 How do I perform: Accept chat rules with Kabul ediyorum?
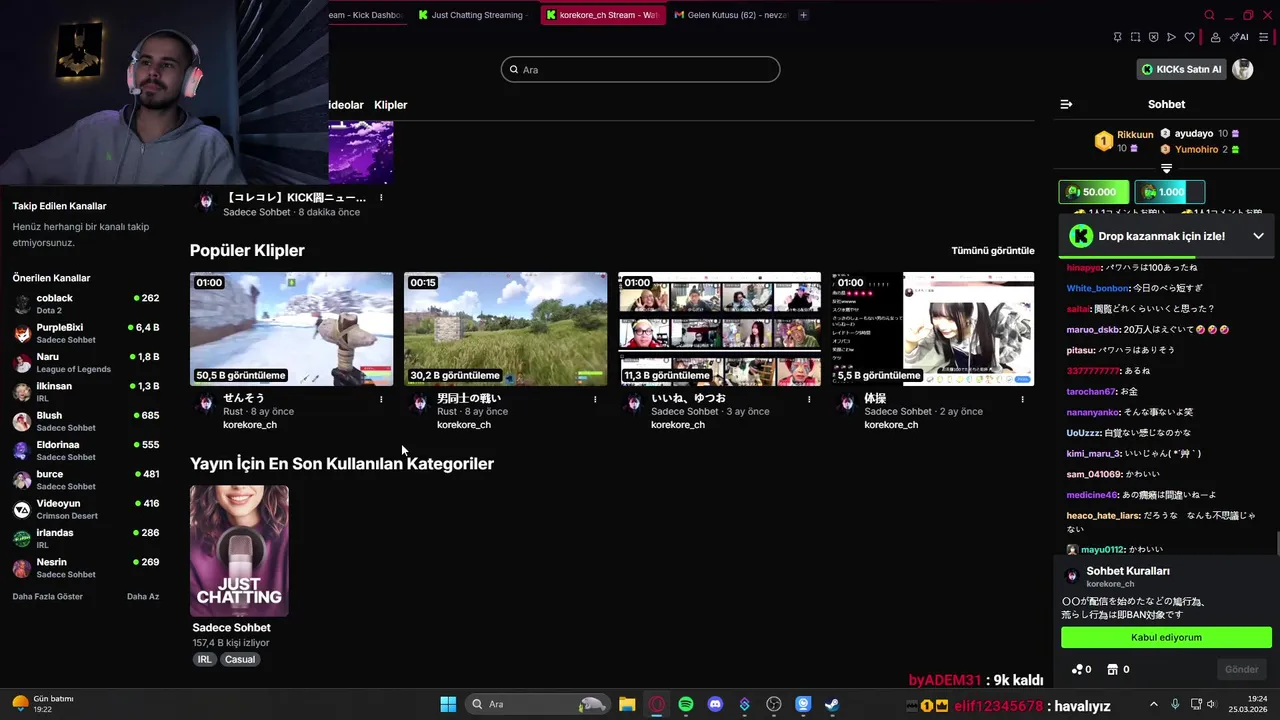pos(1166,637)
